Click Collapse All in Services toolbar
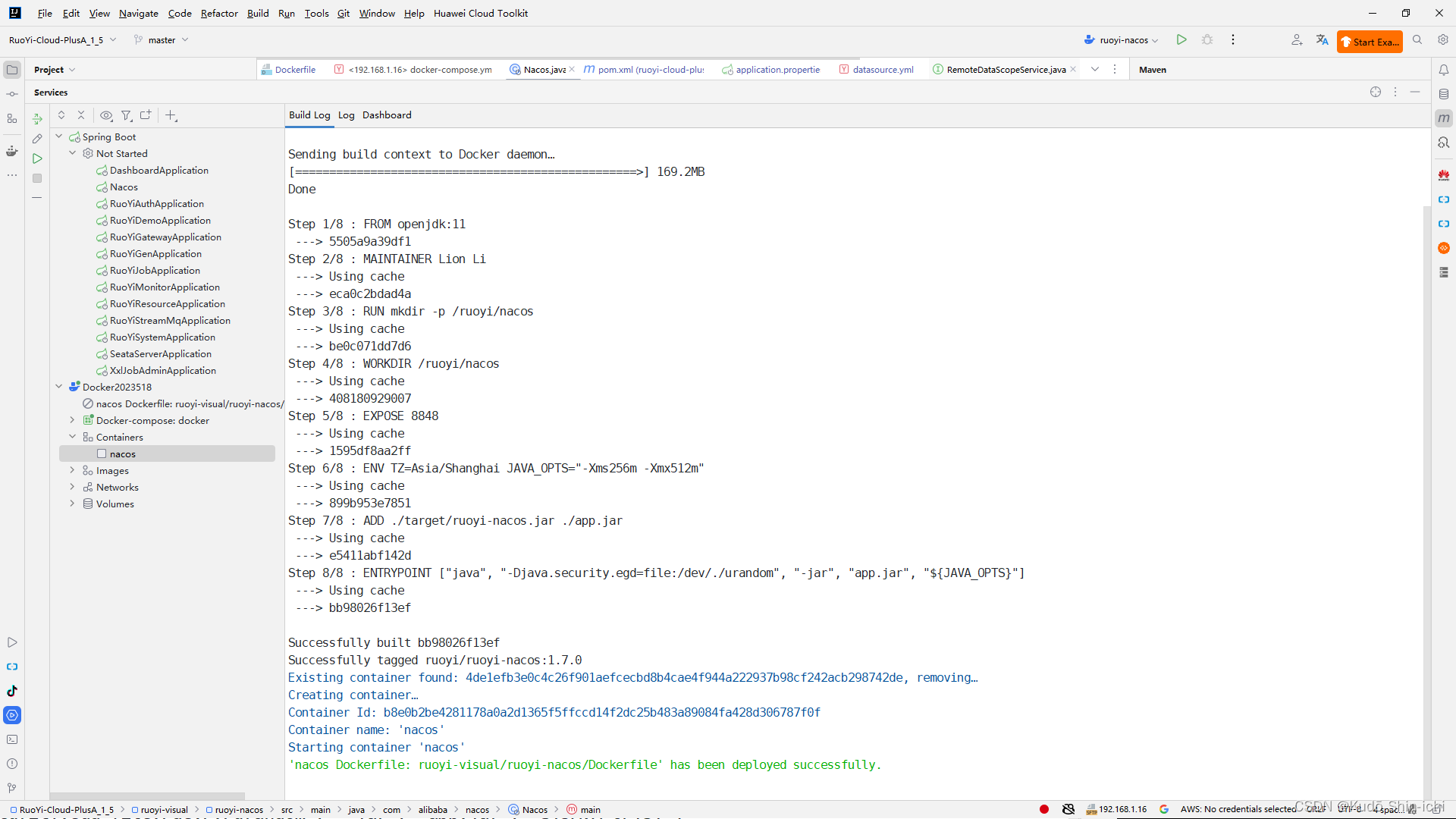Image resolution: width=1456 pixels, height=819 pixels. click(x=81, y=115)
